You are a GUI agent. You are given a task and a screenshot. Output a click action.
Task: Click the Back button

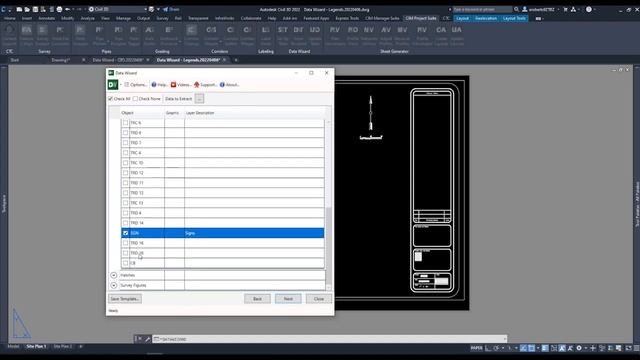coord(257,299)
